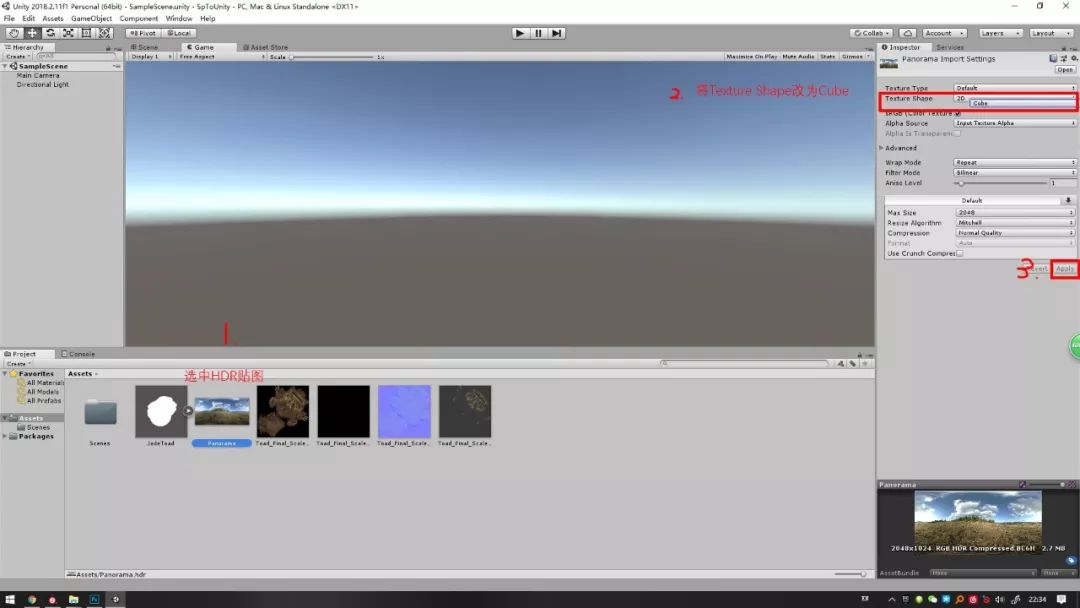Select the Scale tool
Viewport: 1080px width, 608px height.
coord(68,32)
